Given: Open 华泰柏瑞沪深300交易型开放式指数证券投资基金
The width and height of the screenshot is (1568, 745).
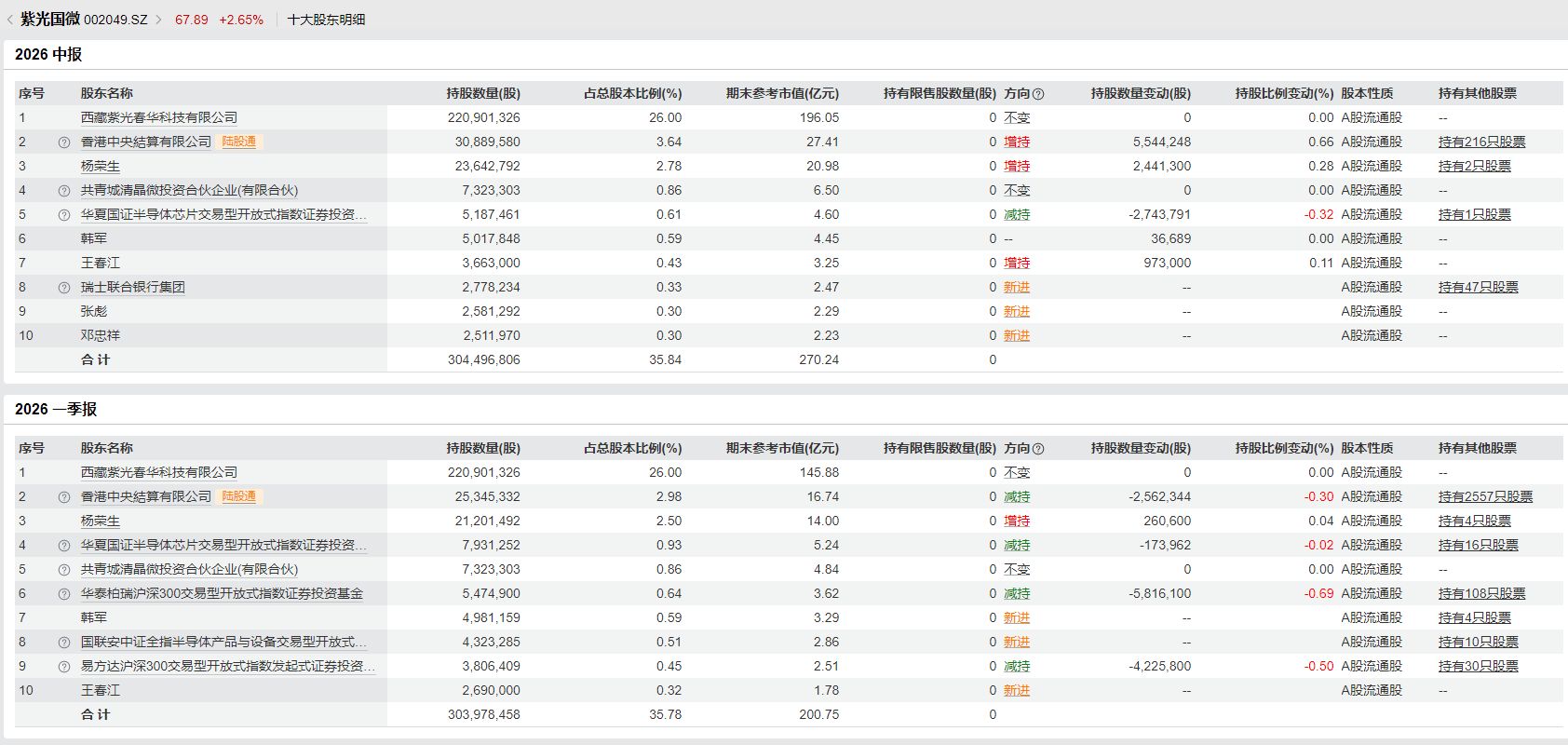Looking at the screenshot, I should click(x=222, y=593).
